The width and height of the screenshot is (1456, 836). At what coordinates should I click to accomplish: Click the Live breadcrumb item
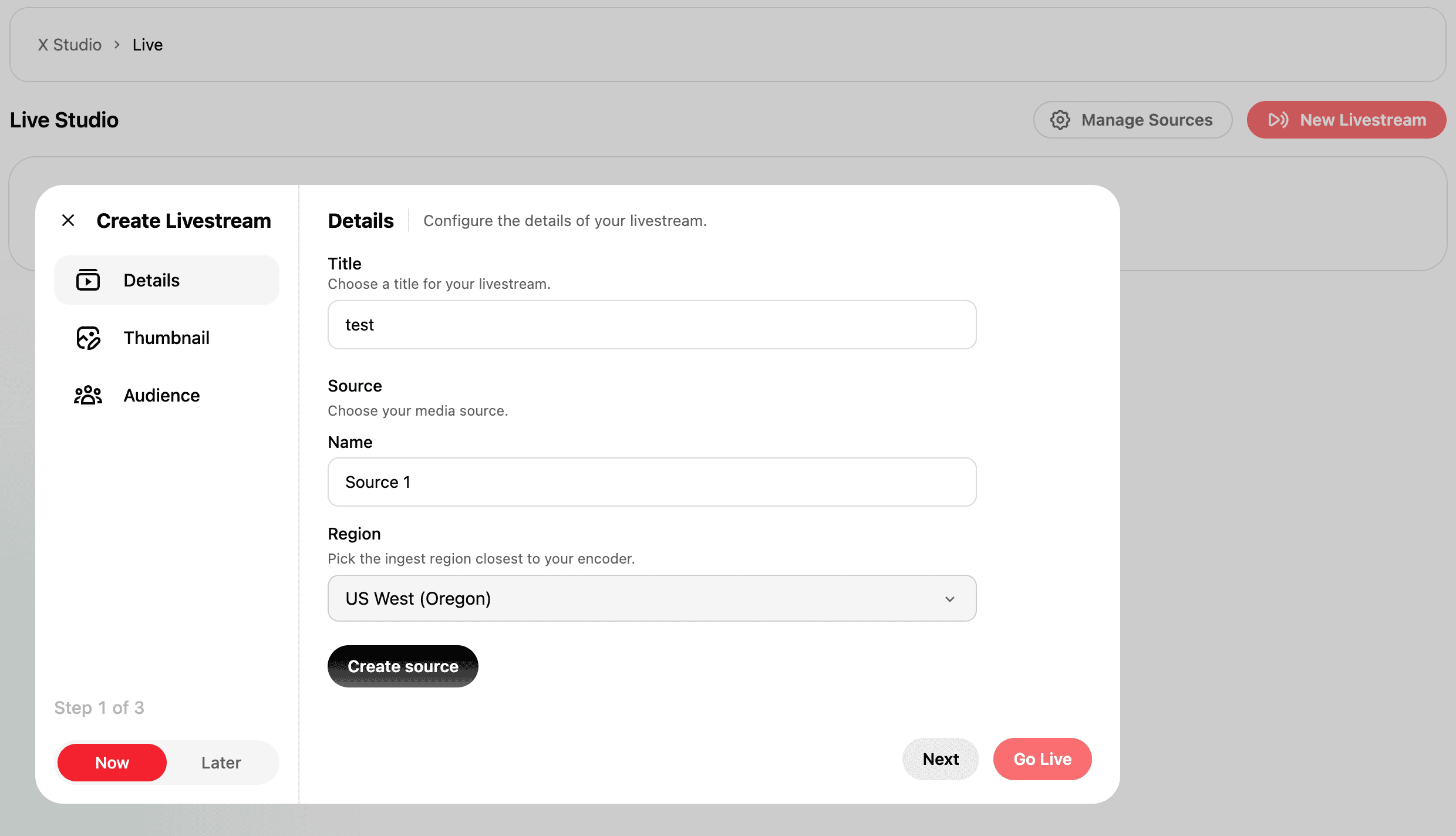coord(147,45)
